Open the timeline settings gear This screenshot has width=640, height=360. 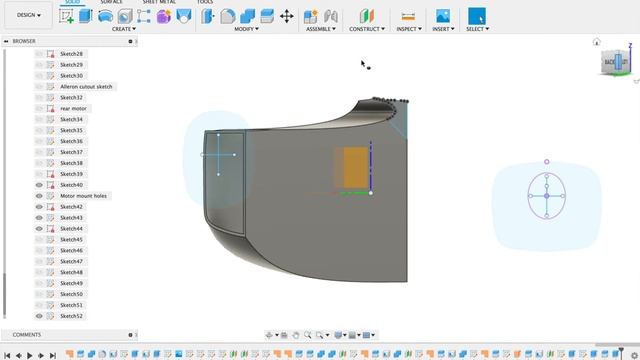click(634, 356)
